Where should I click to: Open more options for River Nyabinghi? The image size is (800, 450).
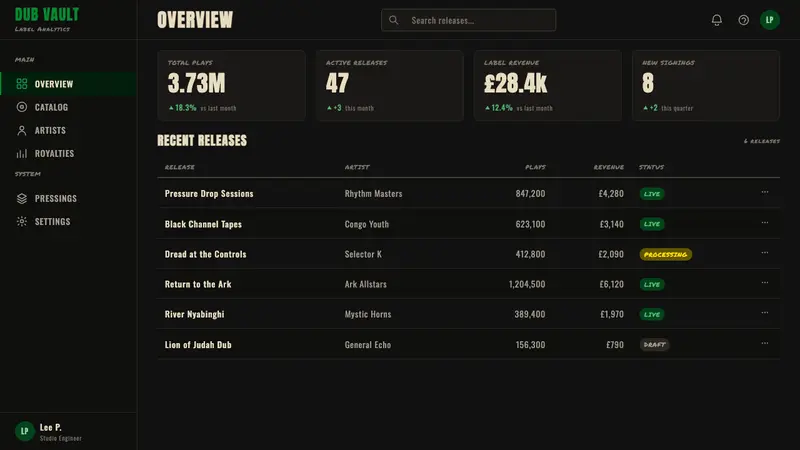tap(764, 313)
